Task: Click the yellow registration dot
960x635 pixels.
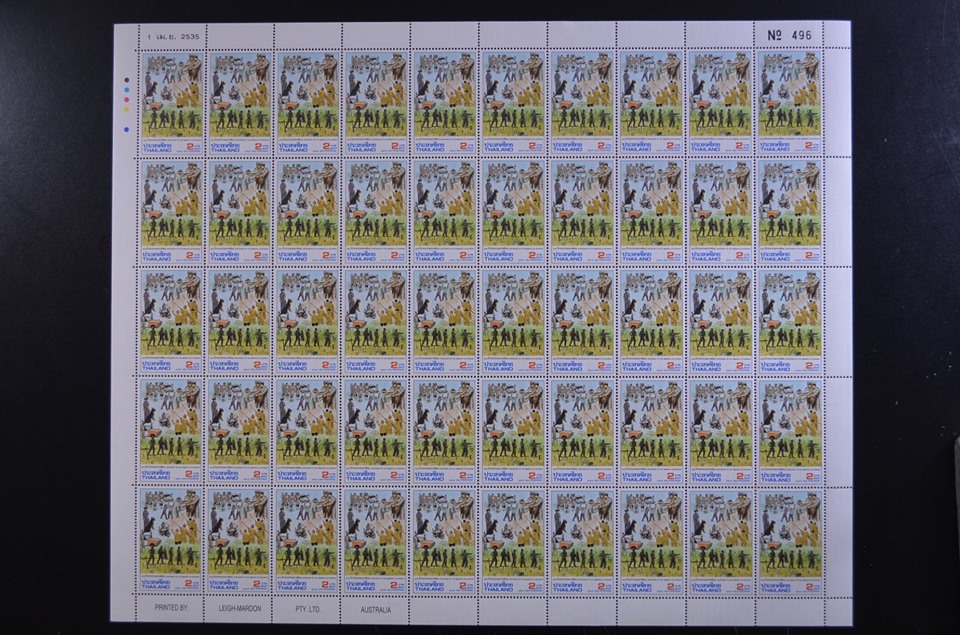Action: click(x=126, y=108)
